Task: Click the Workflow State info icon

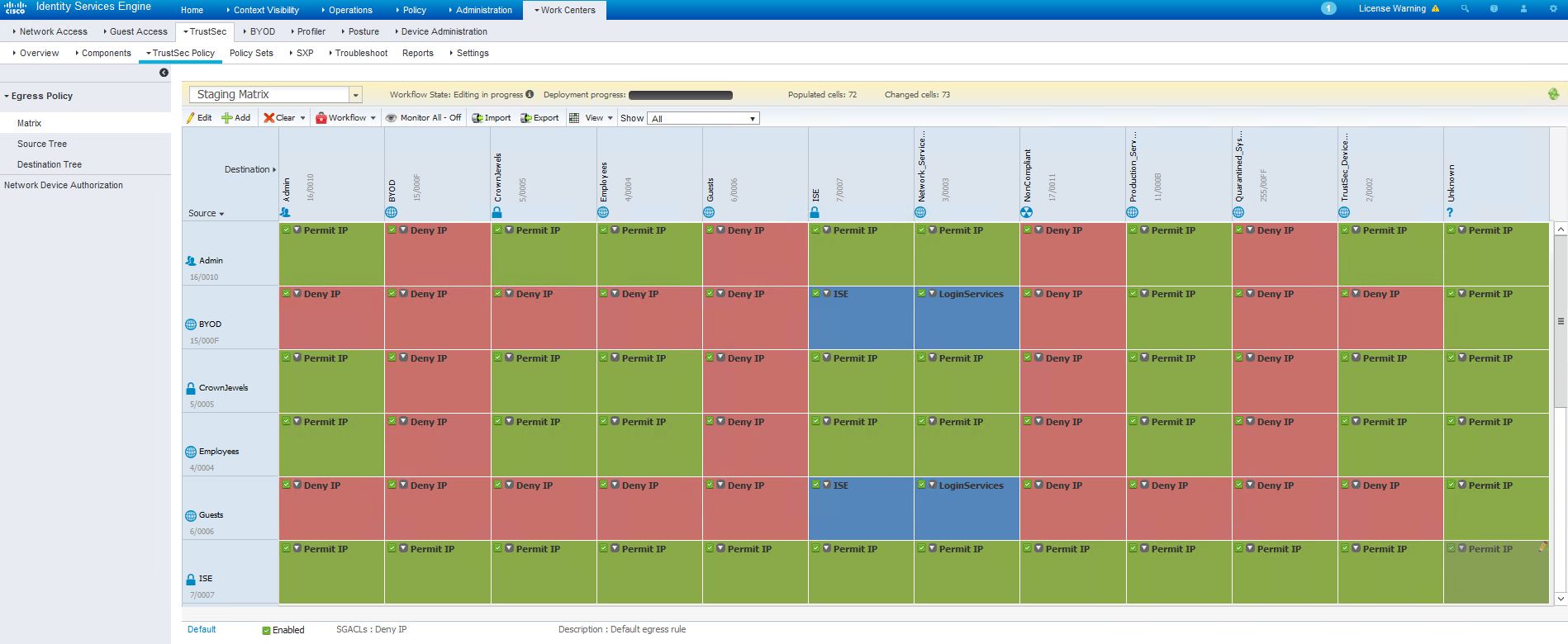Action: (x=530, y=94)
